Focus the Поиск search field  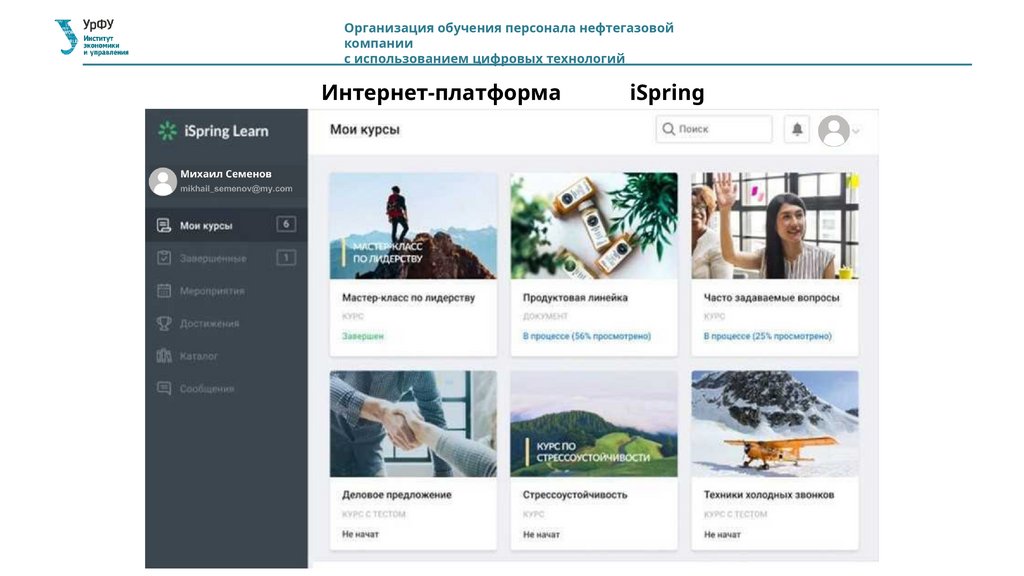[x=714, y=129]
